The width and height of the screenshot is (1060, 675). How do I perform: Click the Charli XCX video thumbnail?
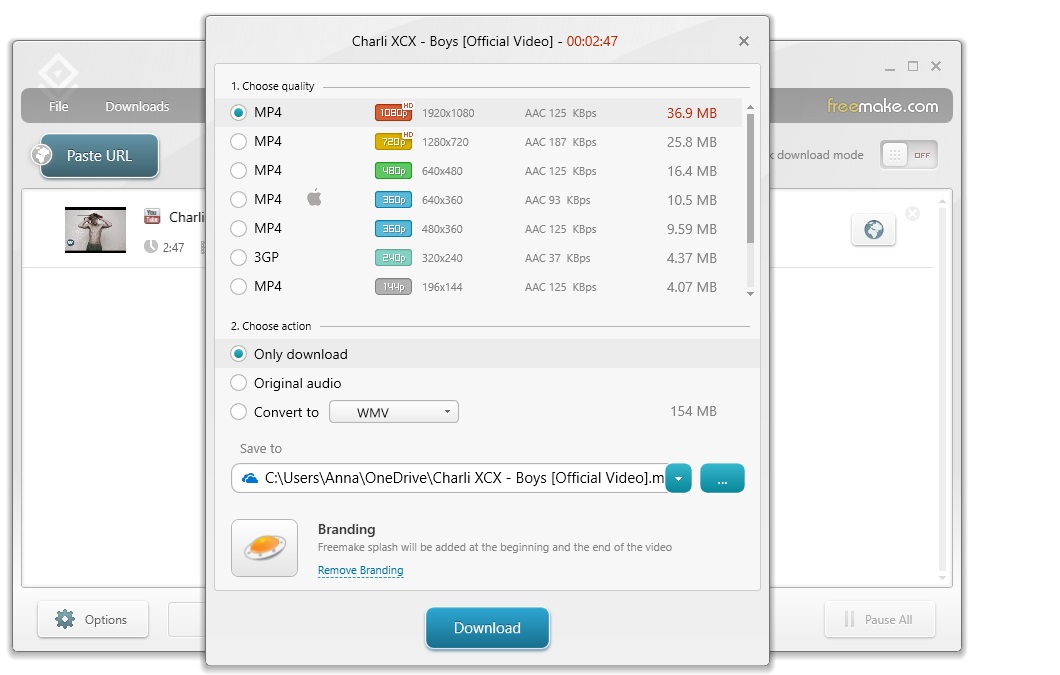click(95, 230)
